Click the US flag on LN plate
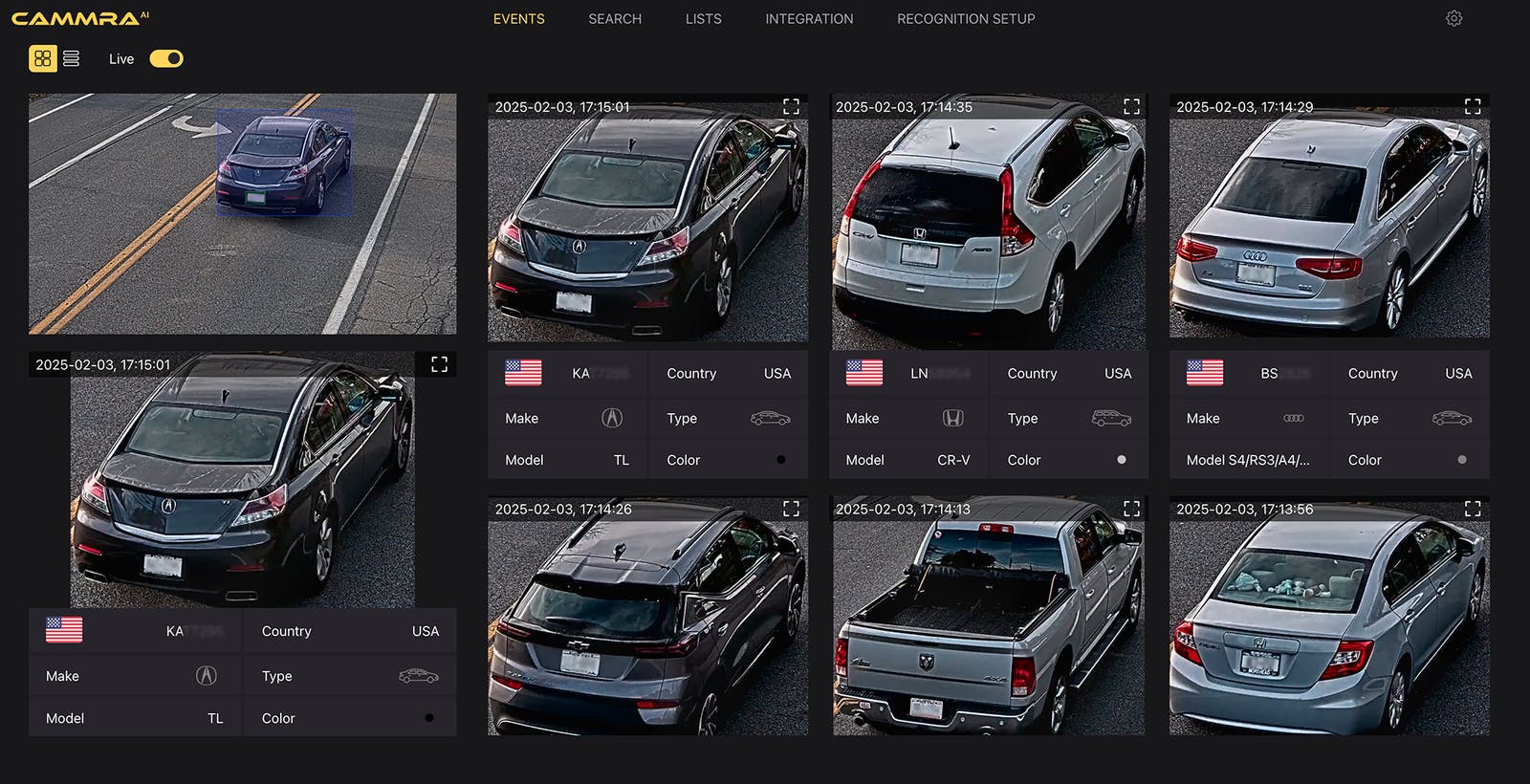Image resolution: width=1530 pixels, height=784 pixels. pyautogui.click(x=864, y=373)
